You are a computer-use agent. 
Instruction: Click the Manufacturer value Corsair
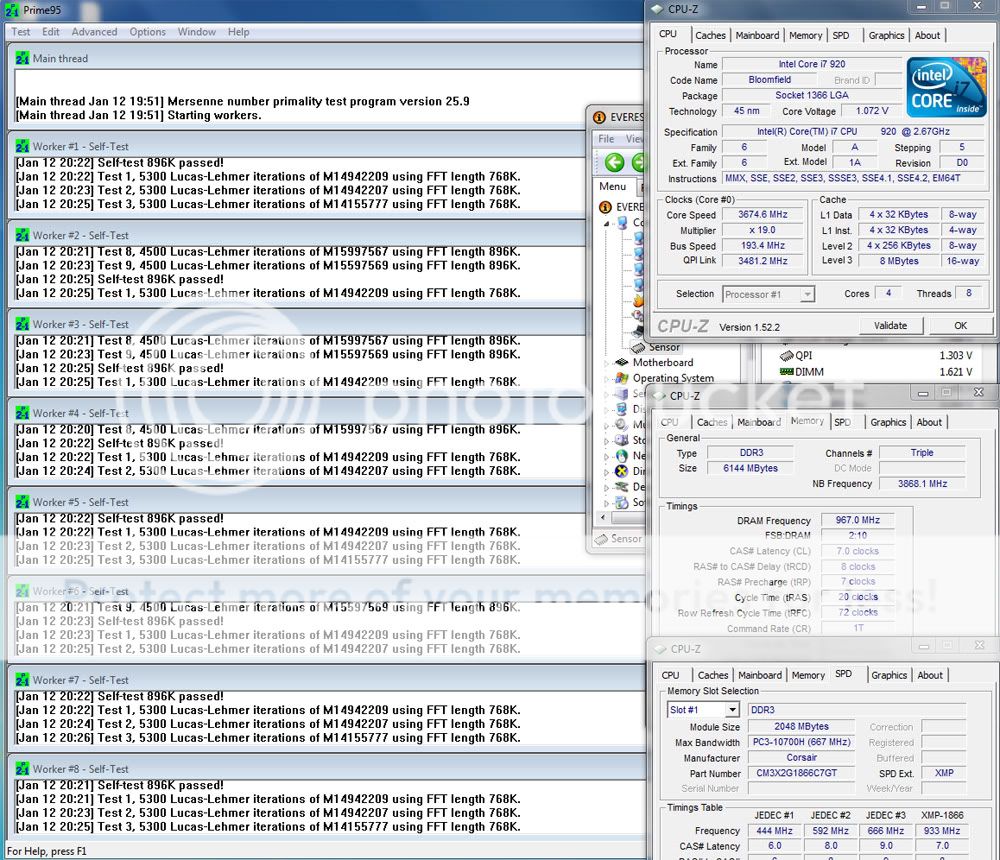point(801,758)
